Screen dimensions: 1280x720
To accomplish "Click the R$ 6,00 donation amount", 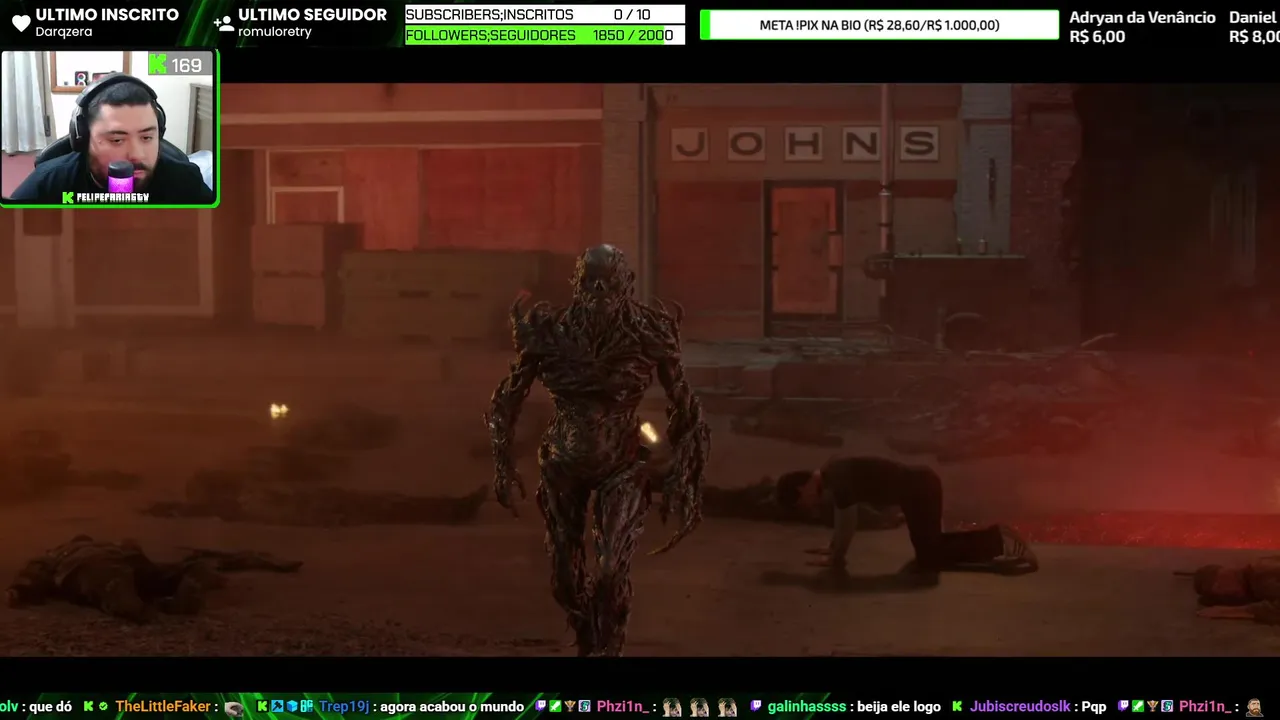I will click(1097, 37).
